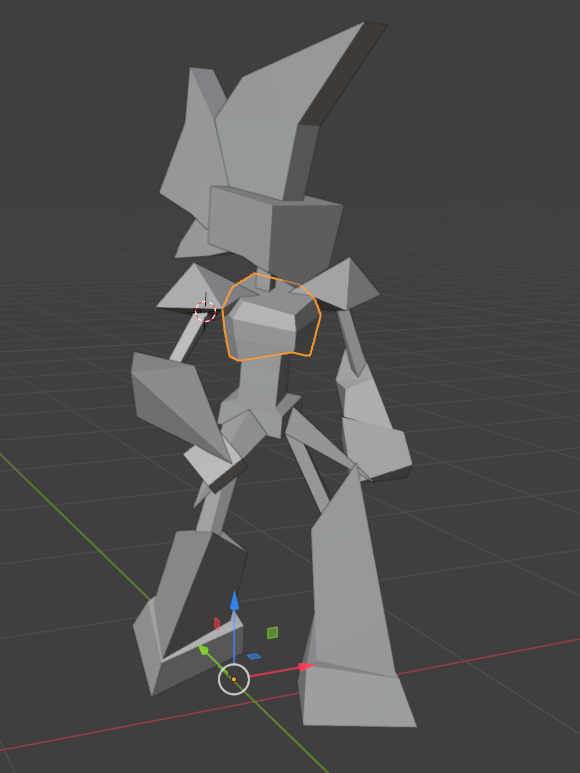Screen dimensions: 580x773
Task: Click the green Y-axis move gizmo arrow
Action: pos(204,650)
